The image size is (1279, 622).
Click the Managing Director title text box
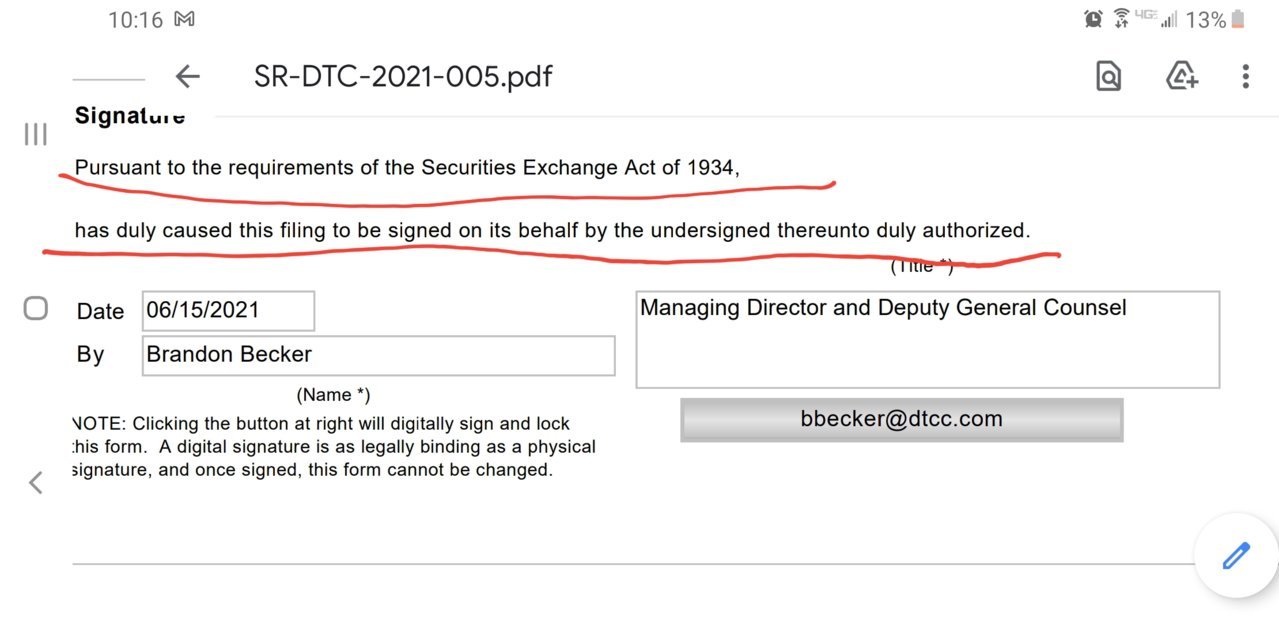(927, 339)
